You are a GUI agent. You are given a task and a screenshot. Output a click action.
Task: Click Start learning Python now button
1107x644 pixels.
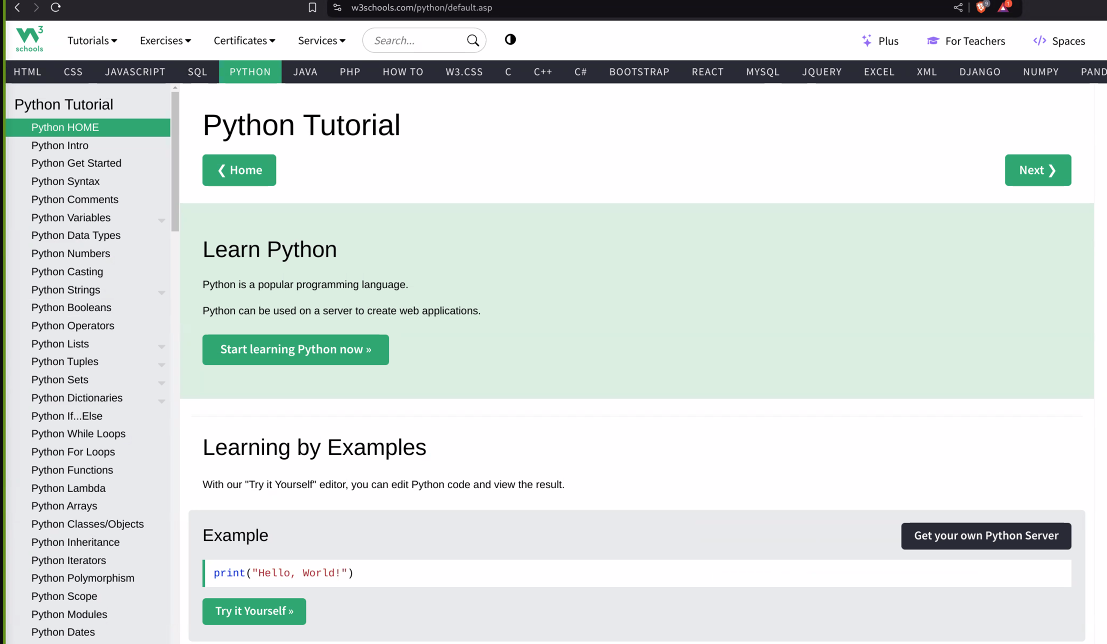coord(296,350)
